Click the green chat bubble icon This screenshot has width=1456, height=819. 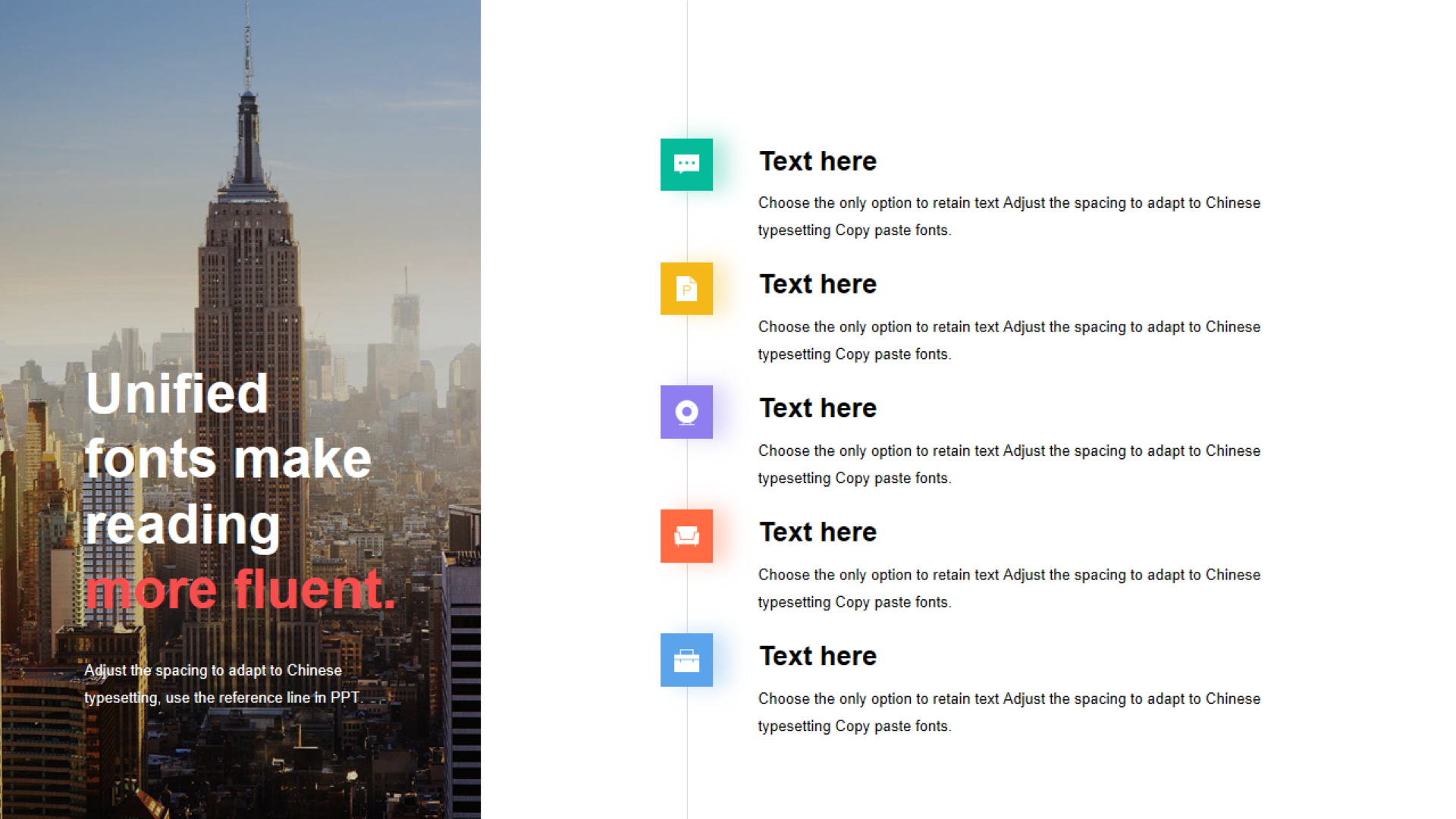pos(686,165)
